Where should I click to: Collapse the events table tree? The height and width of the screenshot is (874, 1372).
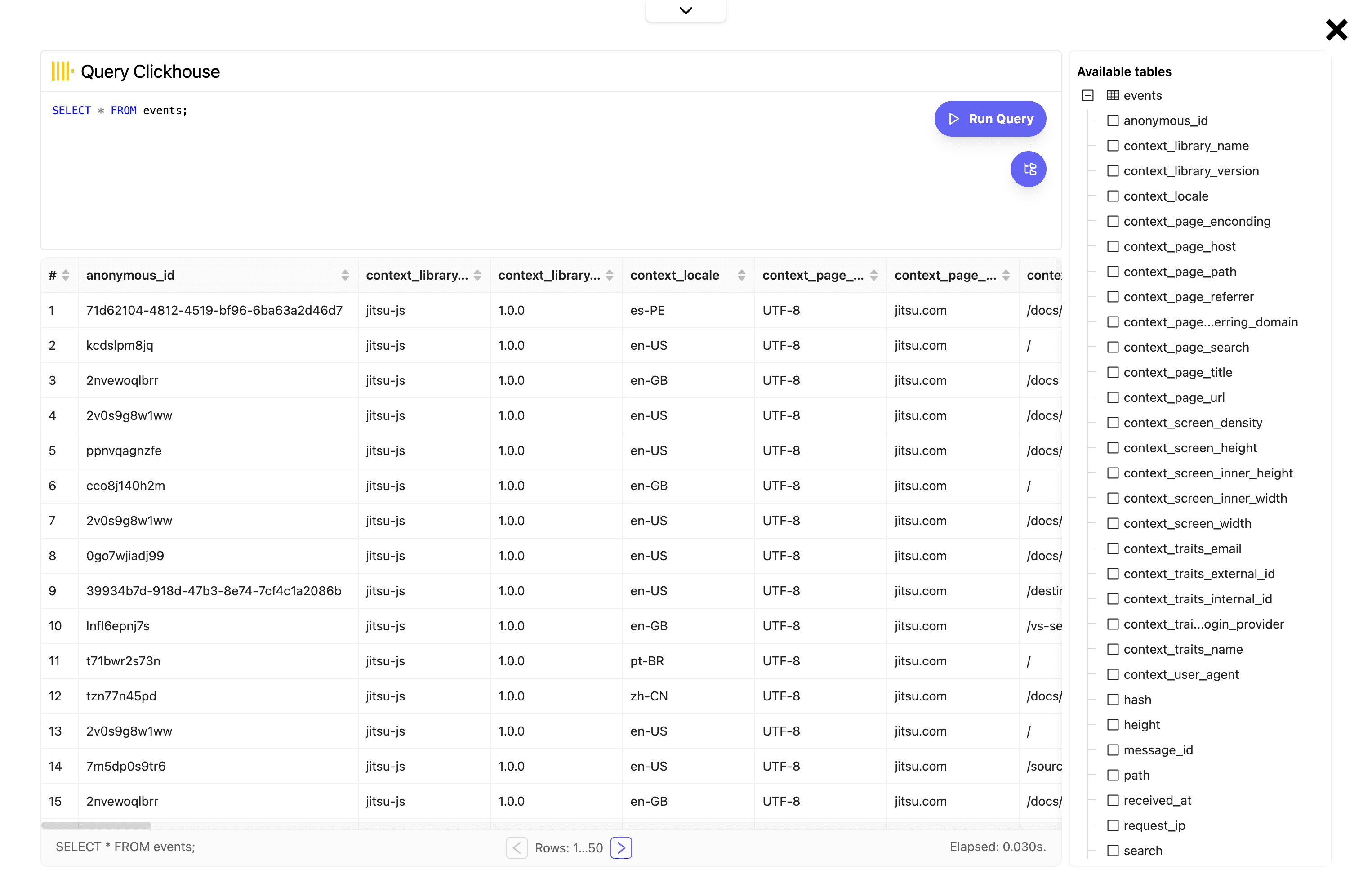[x=1088, y=96]
